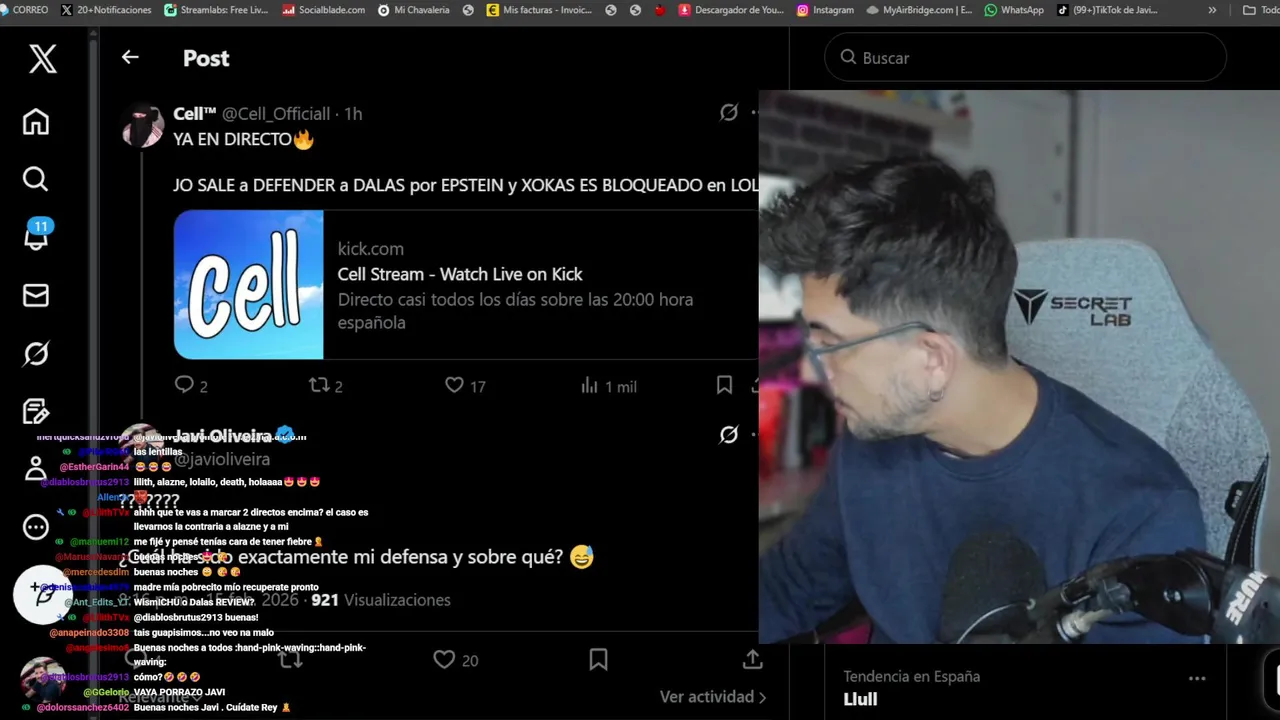Repost Cell's post showing 2 reposts
Viewport: 1280px width, 720px height.
tap(325, 385)
